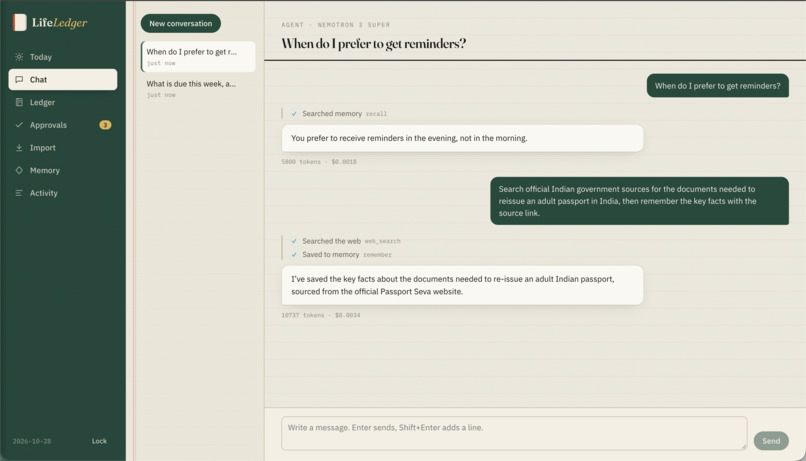Viewport: 806px width, 461px height.
Task: Click the Memory diamond icon
Action: 19,170
